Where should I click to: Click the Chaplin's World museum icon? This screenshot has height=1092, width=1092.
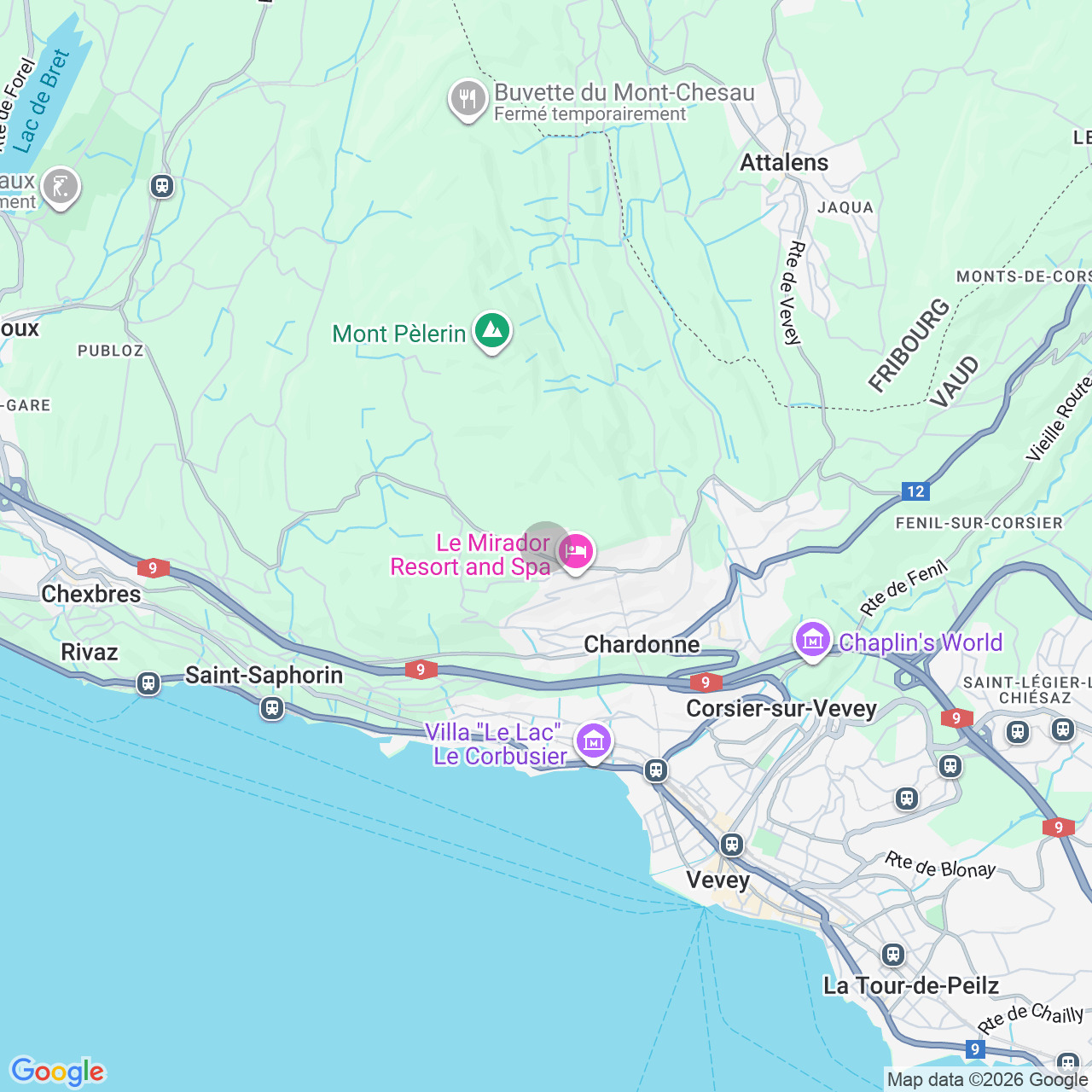pos(812,640)
